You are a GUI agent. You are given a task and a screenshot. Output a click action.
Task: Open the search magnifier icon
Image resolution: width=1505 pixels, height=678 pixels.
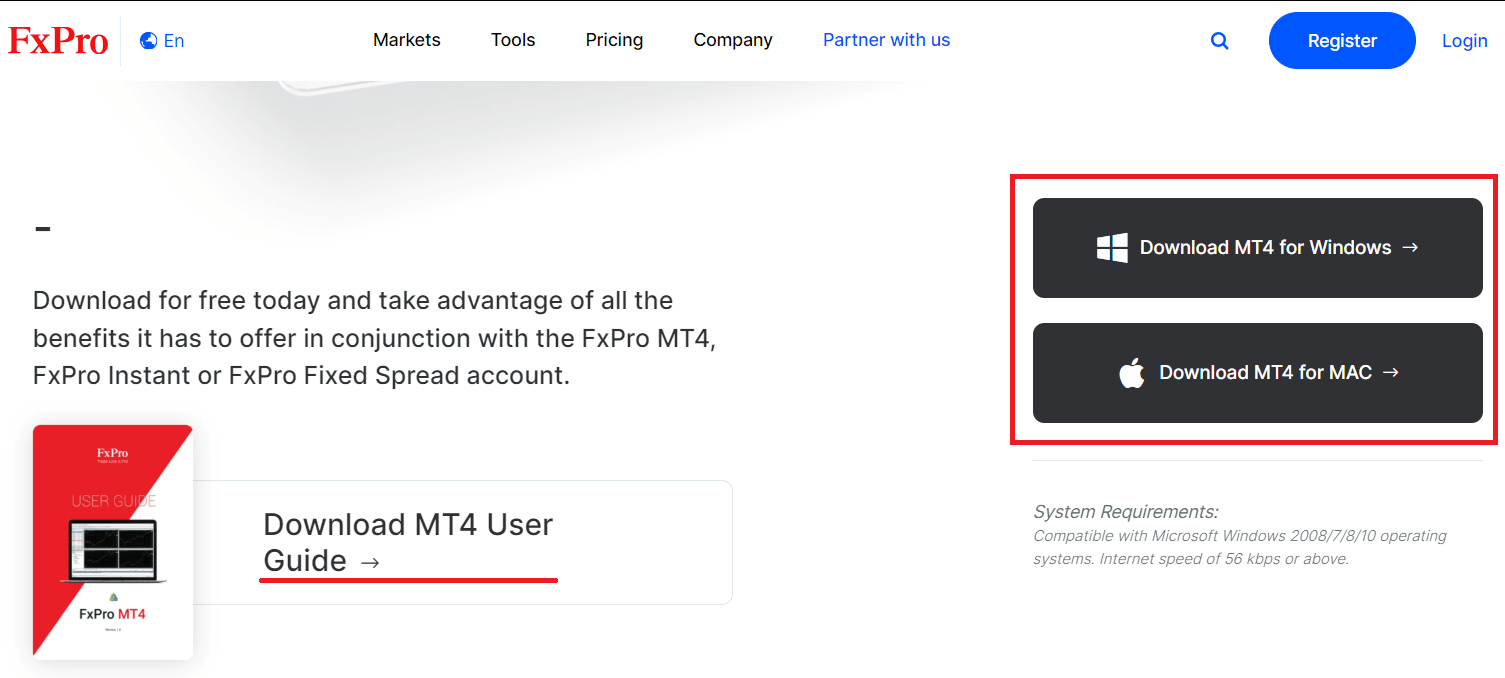click(x=1219, y=40)
